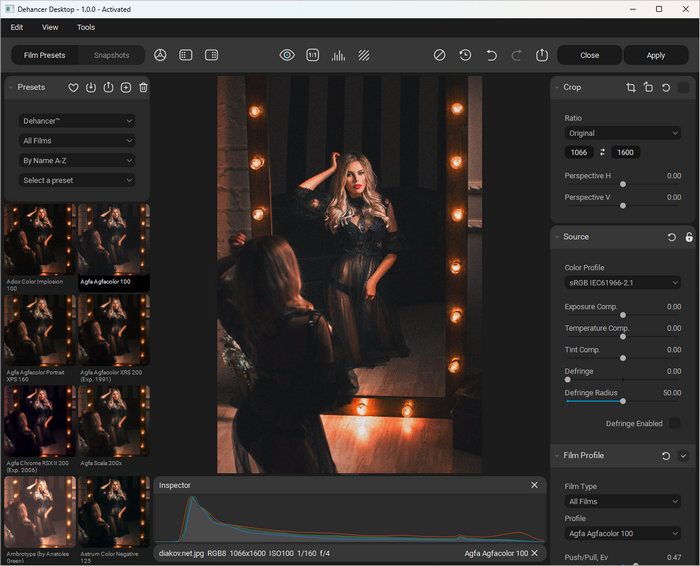Toggle the Defringe Enabled checkbox

click(674, 424)
